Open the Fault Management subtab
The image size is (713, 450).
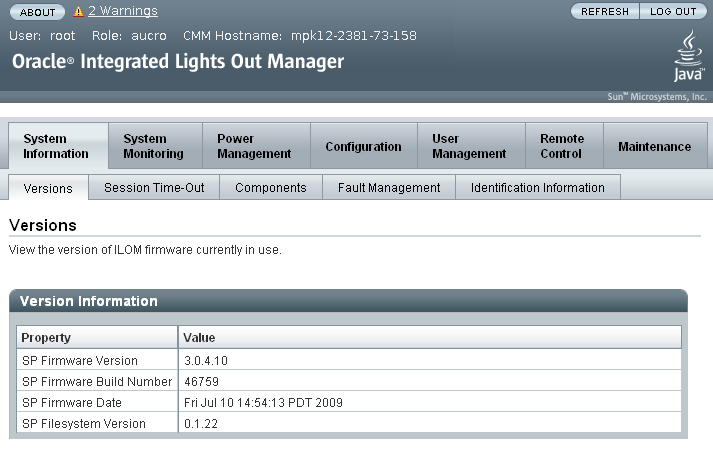(389, 187)
